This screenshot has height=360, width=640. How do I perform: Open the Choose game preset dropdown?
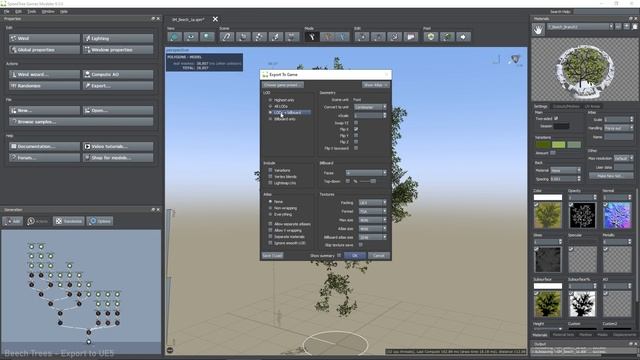pyautogui.click(x=283, y=85)
